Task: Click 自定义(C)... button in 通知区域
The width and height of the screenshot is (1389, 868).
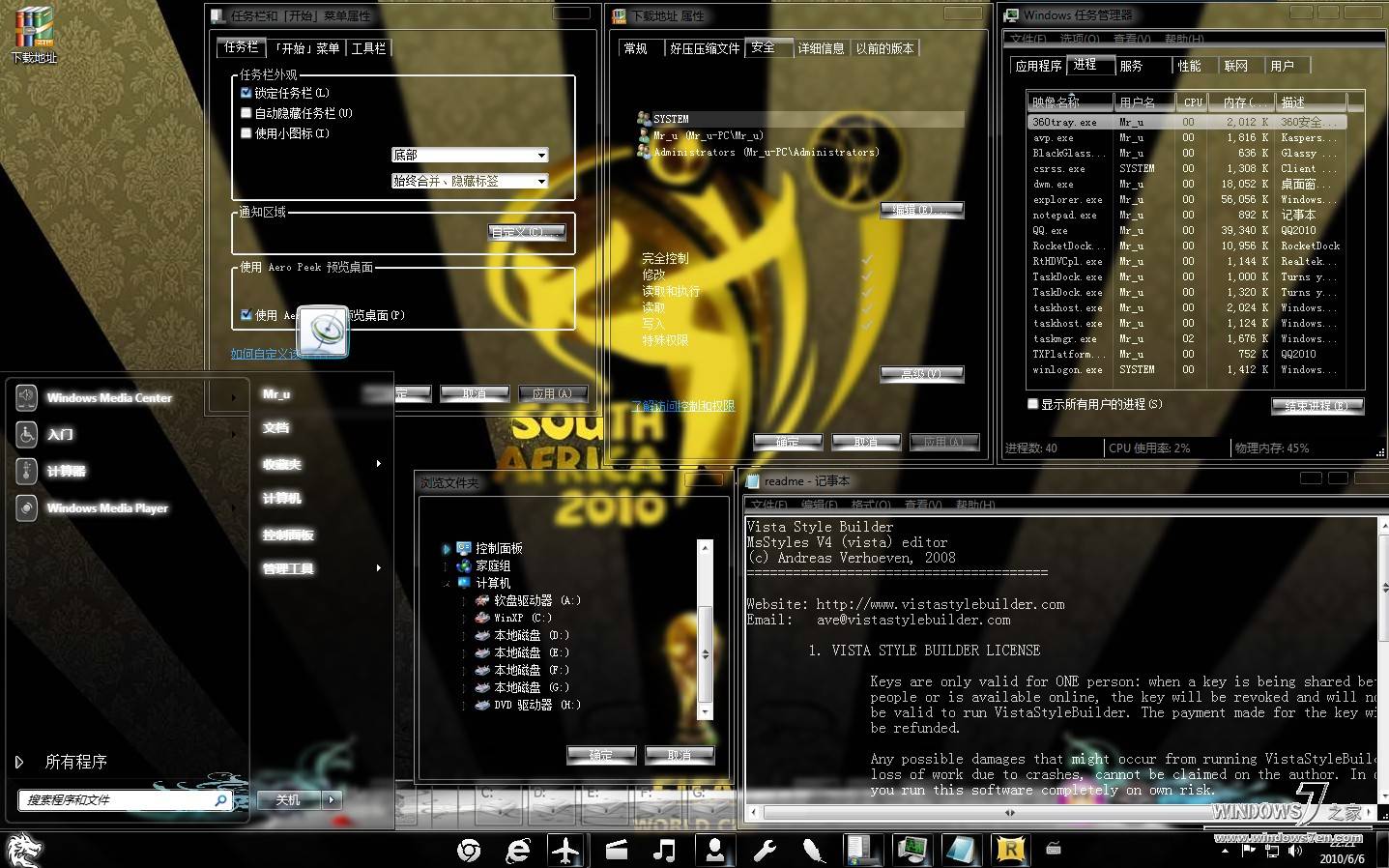Action: 527,232
